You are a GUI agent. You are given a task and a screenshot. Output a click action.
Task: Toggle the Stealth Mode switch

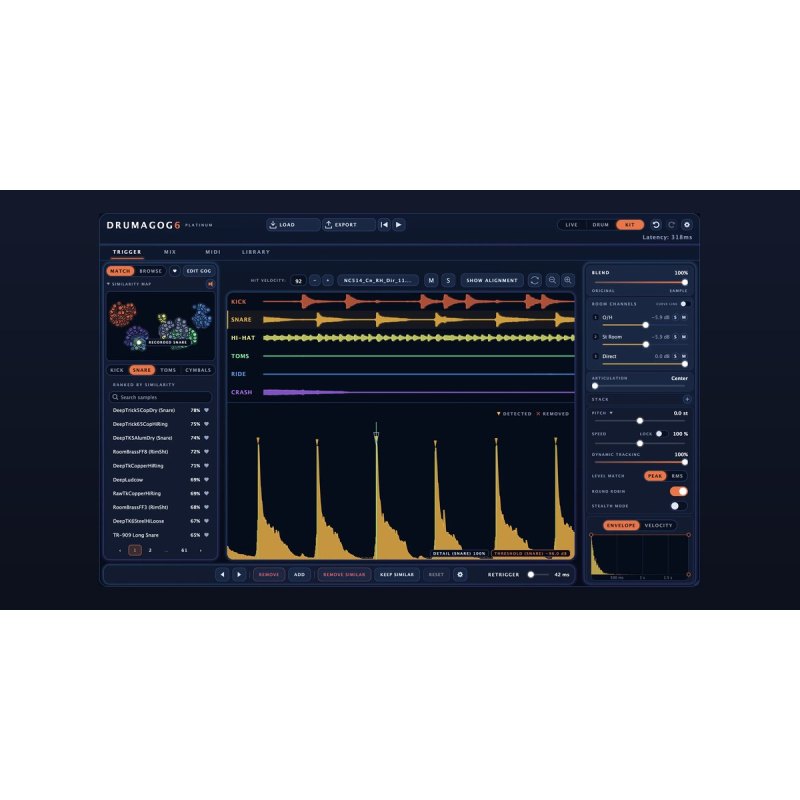679,506
